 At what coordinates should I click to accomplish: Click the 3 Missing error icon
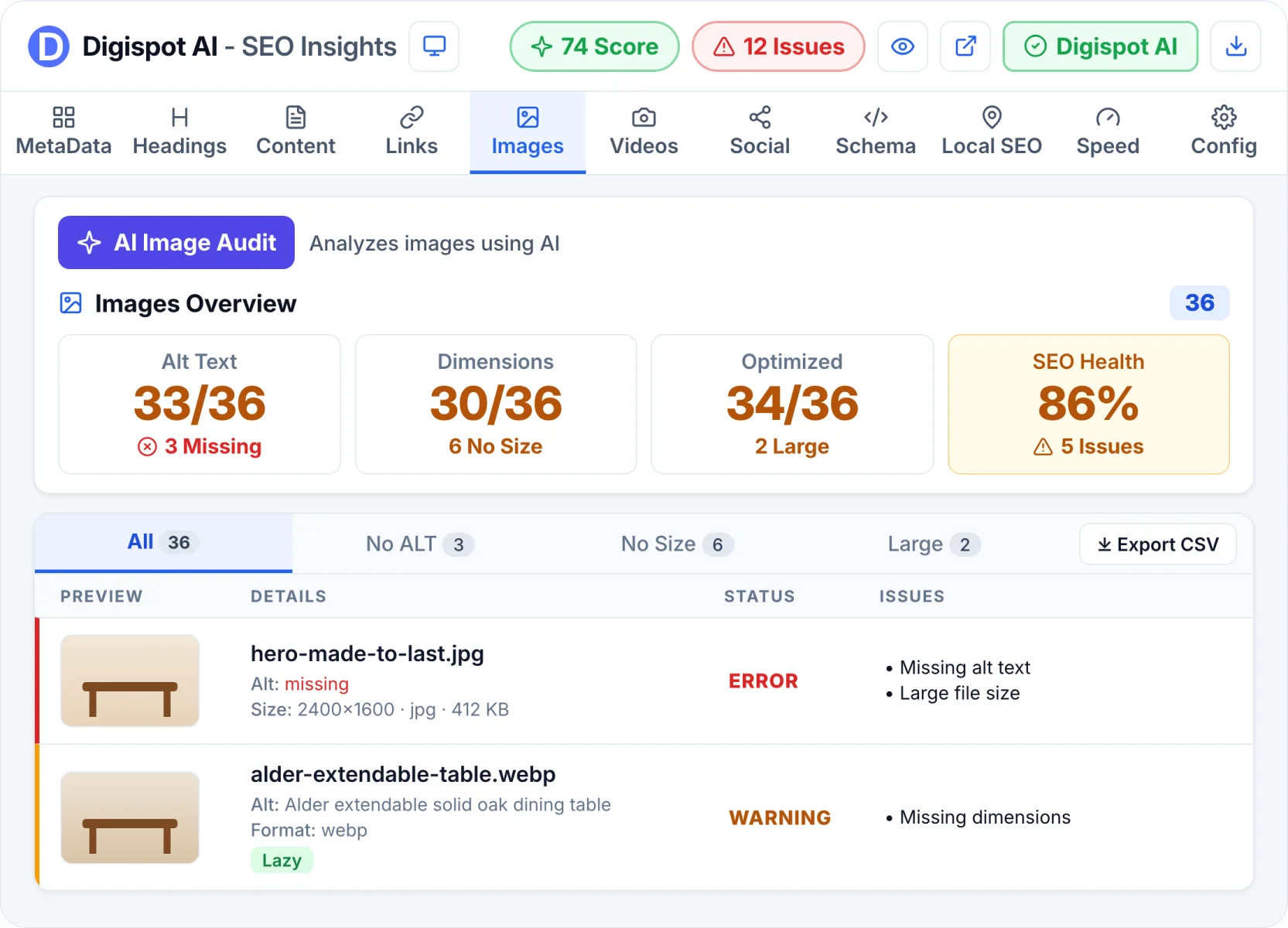click(147, 447)
